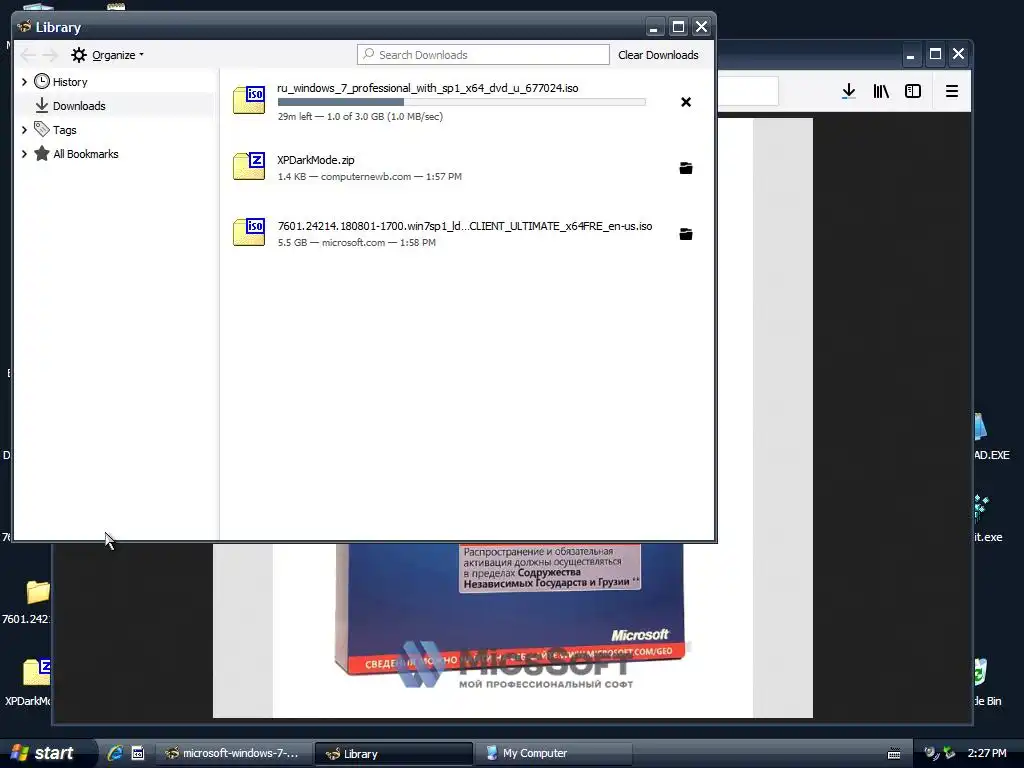The height and width of the screenshot is (768, 1024).
Task: Click the 29m left download status text
Action: pos(360,116)
